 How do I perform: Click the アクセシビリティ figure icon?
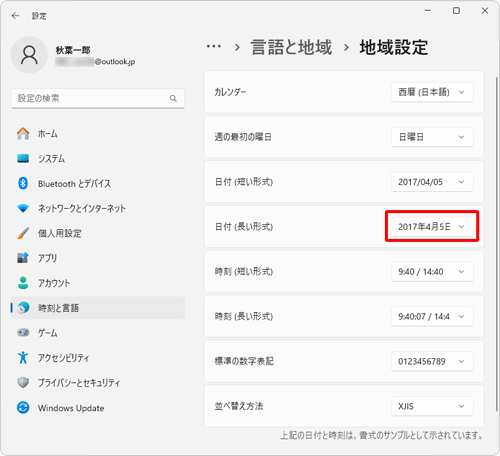tap(23, 357)
